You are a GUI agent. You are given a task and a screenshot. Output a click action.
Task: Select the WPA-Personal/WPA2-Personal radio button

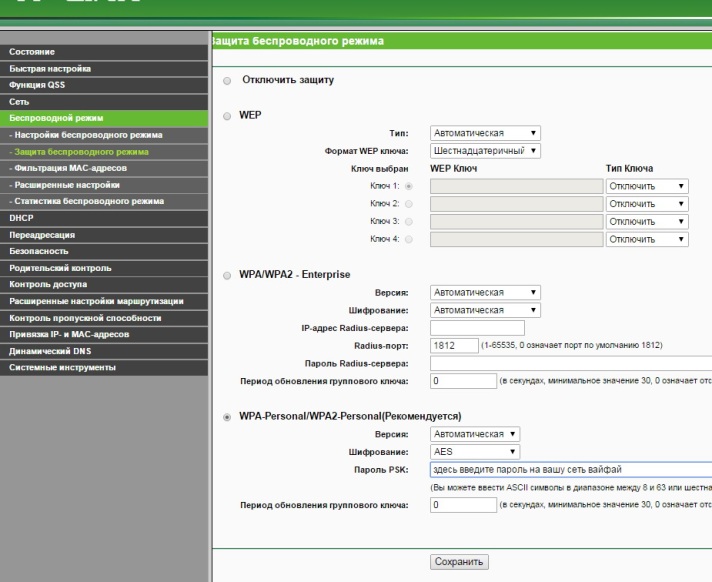click(x=227, y=416)
